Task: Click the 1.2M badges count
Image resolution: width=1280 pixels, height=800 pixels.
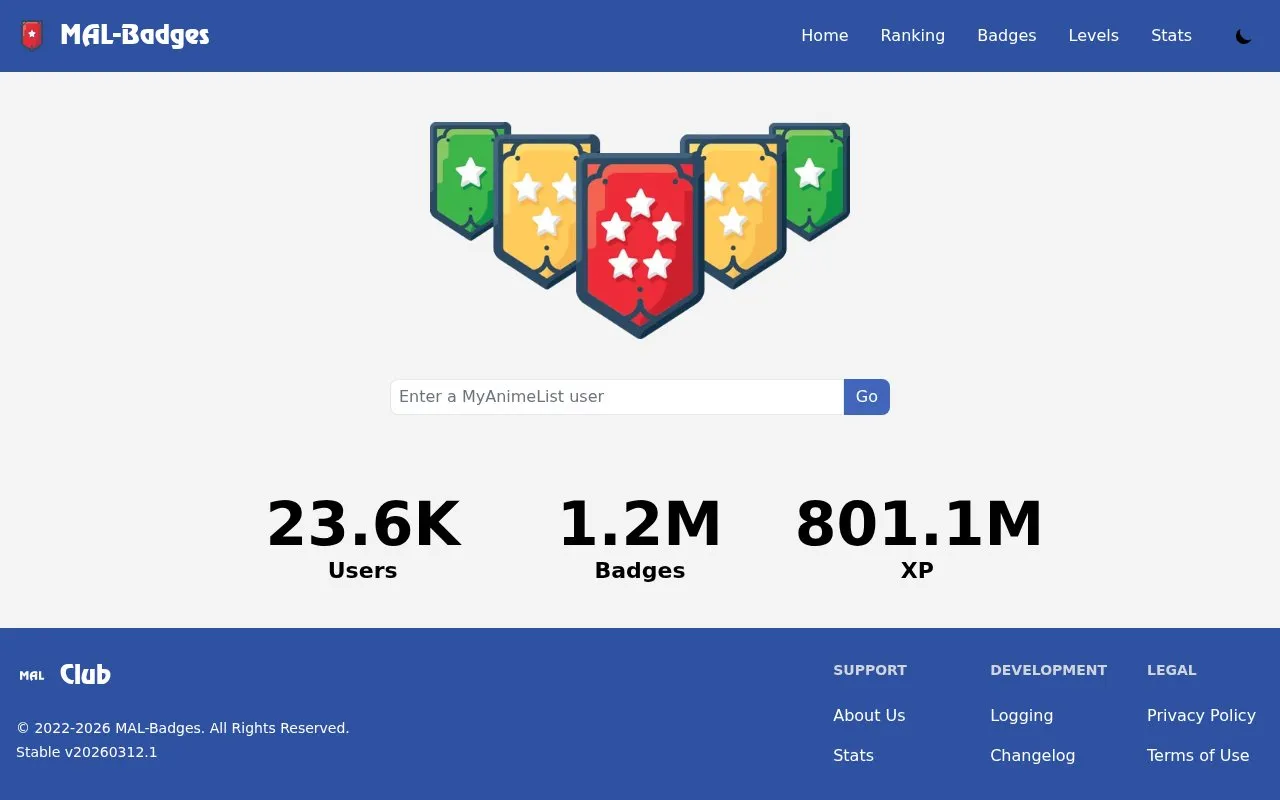Action: (640, 524)
